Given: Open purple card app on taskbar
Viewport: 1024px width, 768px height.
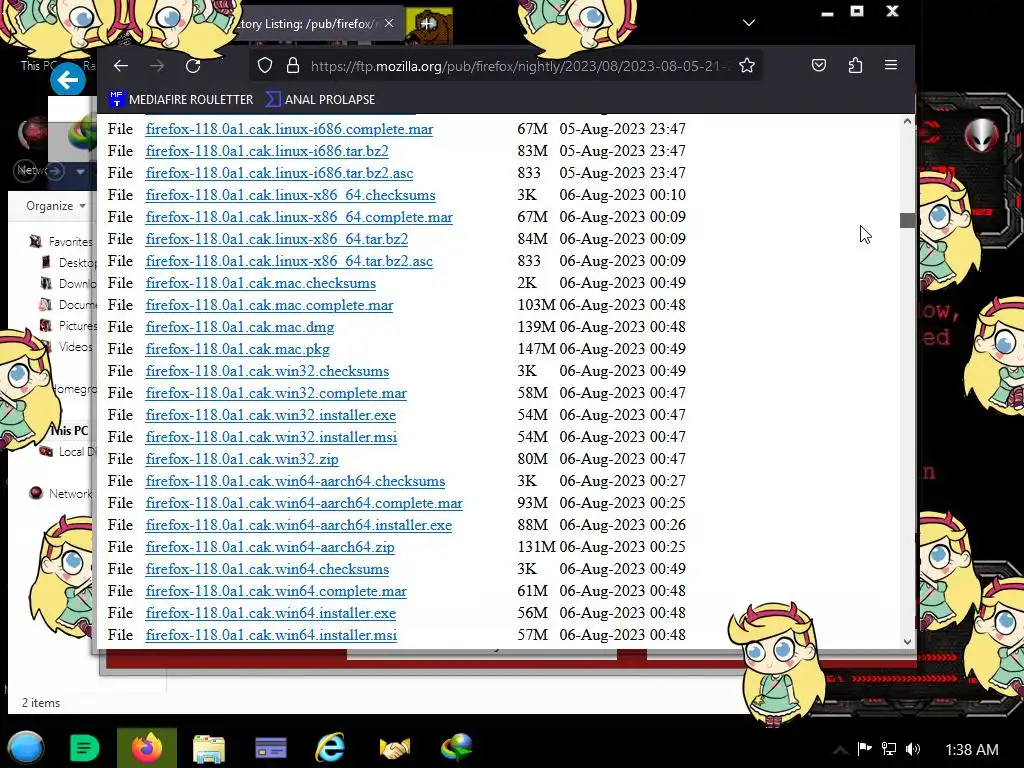Looking at the screenshot, I should (270, 748).
